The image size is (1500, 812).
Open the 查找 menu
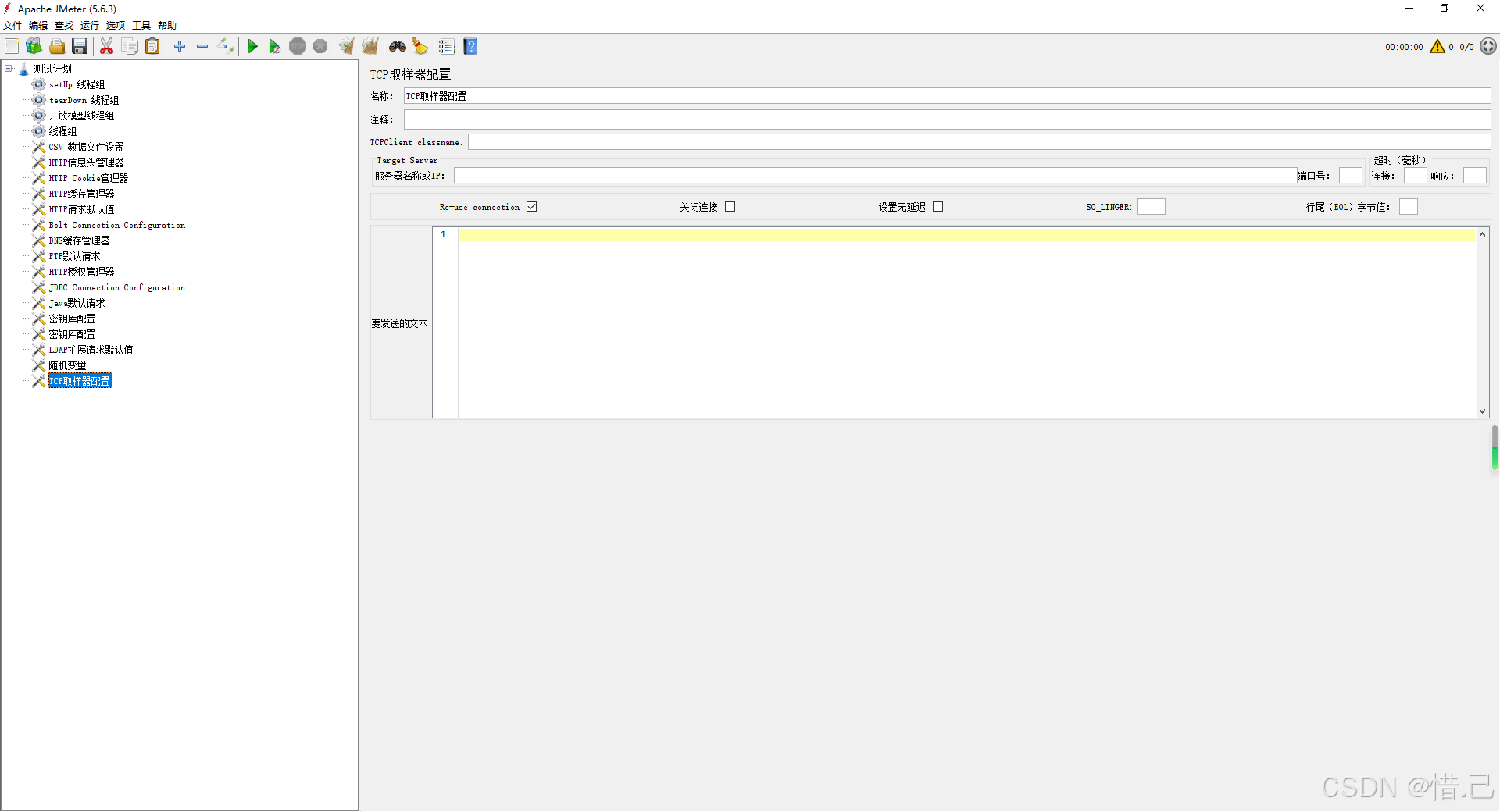point(64,26)
